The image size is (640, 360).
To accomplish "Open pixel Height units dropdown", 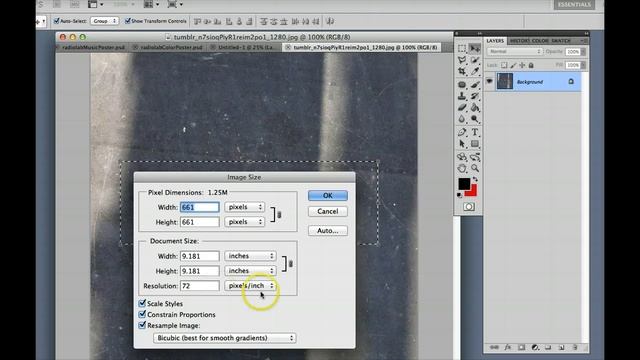I will (x=244, y=222).
